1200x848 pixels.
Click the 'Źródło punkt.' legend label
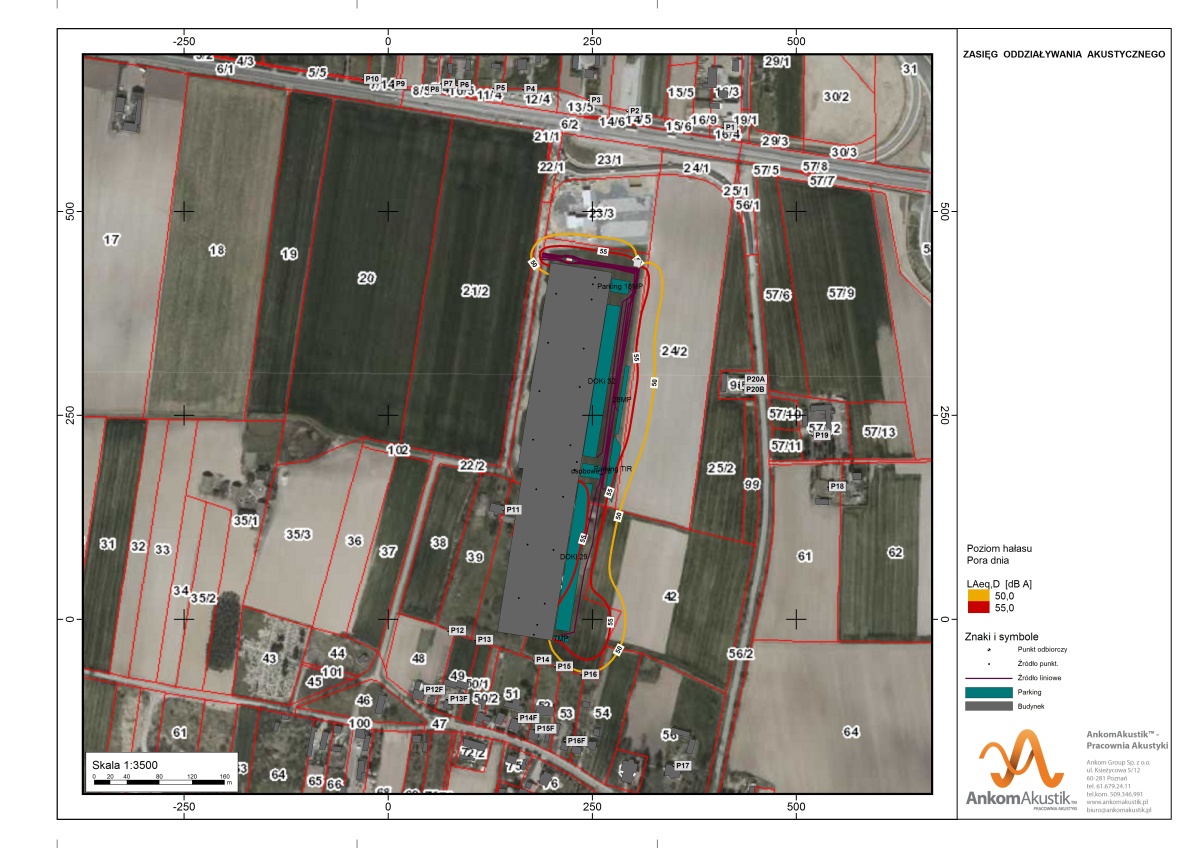[1038, 664]
